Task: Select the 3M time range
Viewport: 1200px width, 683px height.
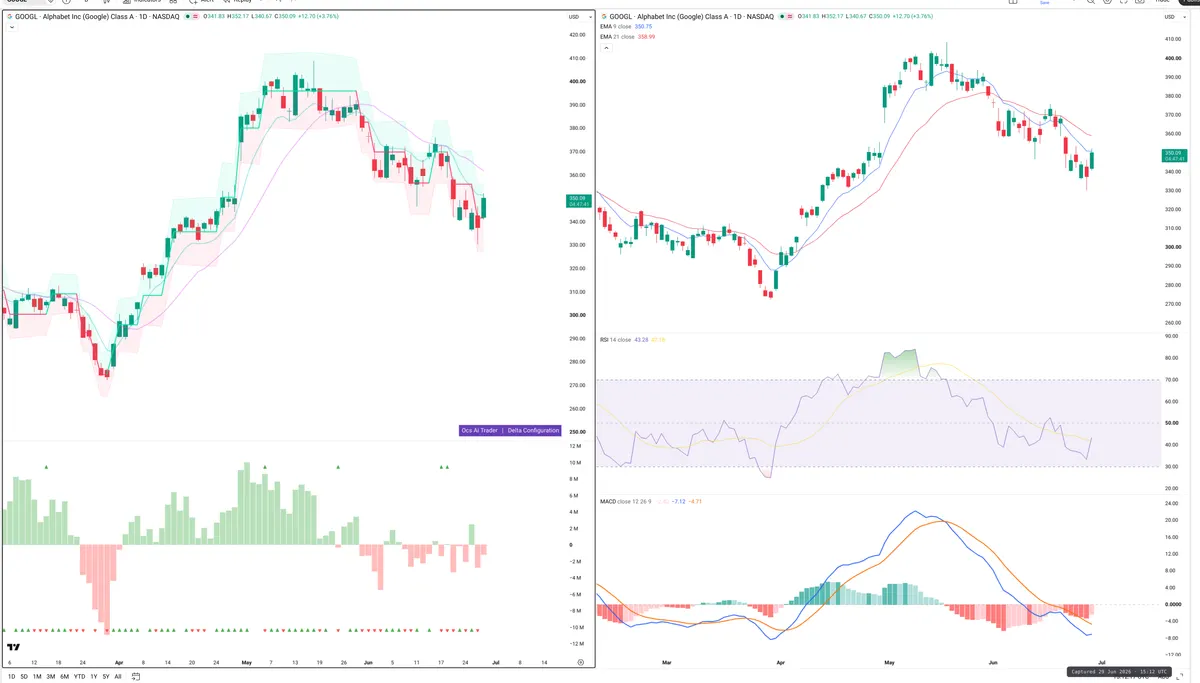Action: click(51, 677)
